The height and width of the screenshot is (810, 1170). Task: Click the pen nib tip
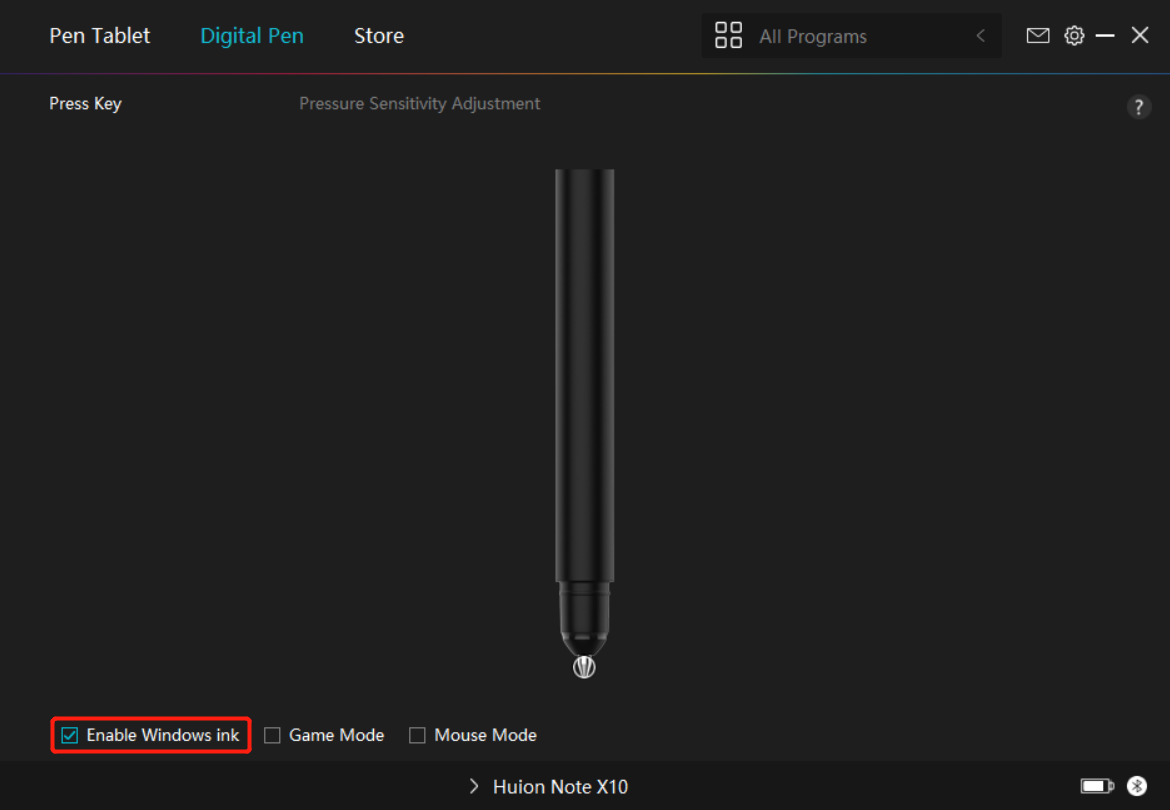[x=585, y=666]
